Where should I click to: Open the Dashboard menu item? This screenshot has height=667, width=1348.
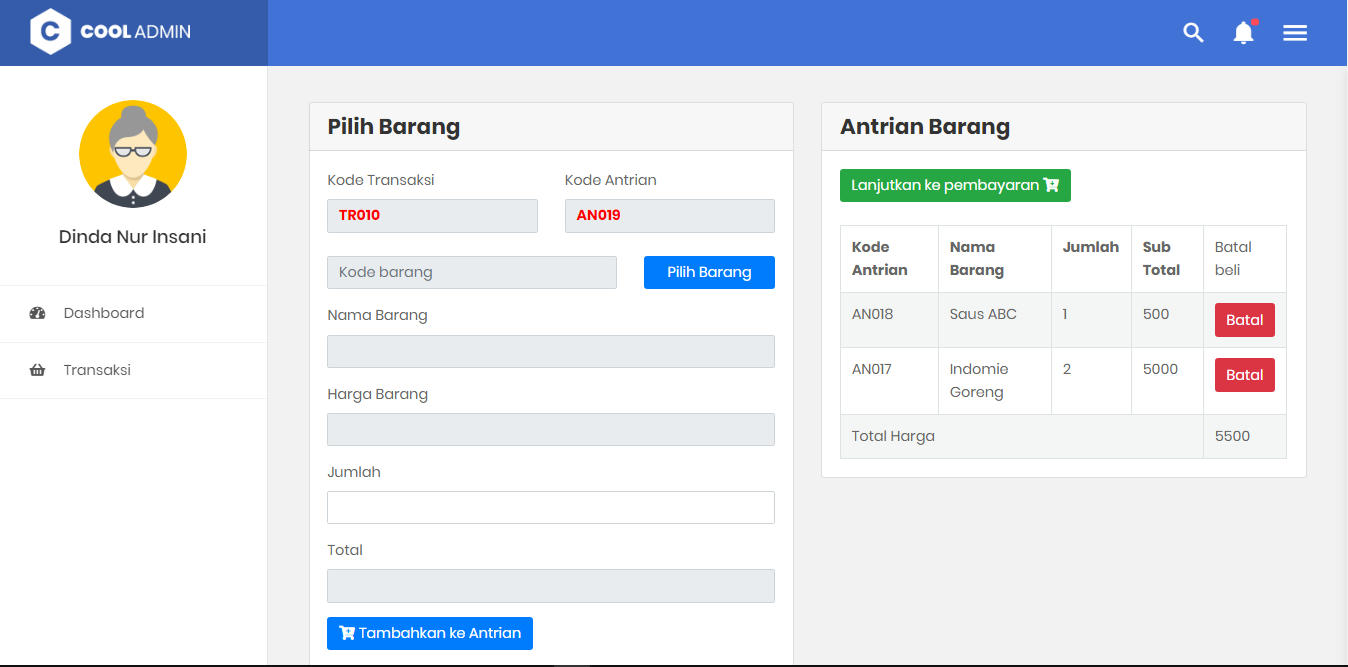pos(102,312)
